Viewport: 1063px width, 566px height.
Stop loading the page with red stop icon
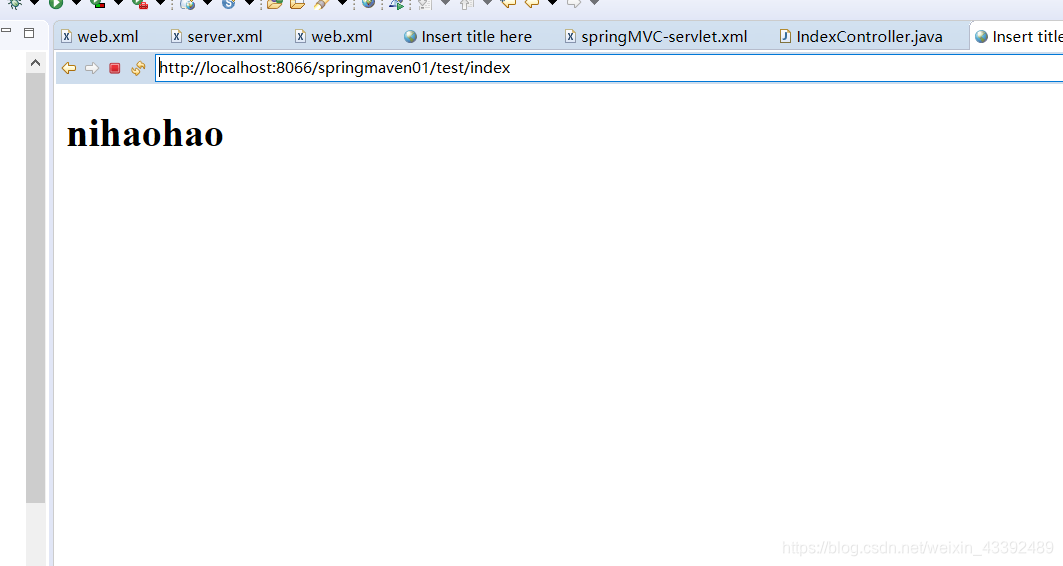[x=115, y=68]
